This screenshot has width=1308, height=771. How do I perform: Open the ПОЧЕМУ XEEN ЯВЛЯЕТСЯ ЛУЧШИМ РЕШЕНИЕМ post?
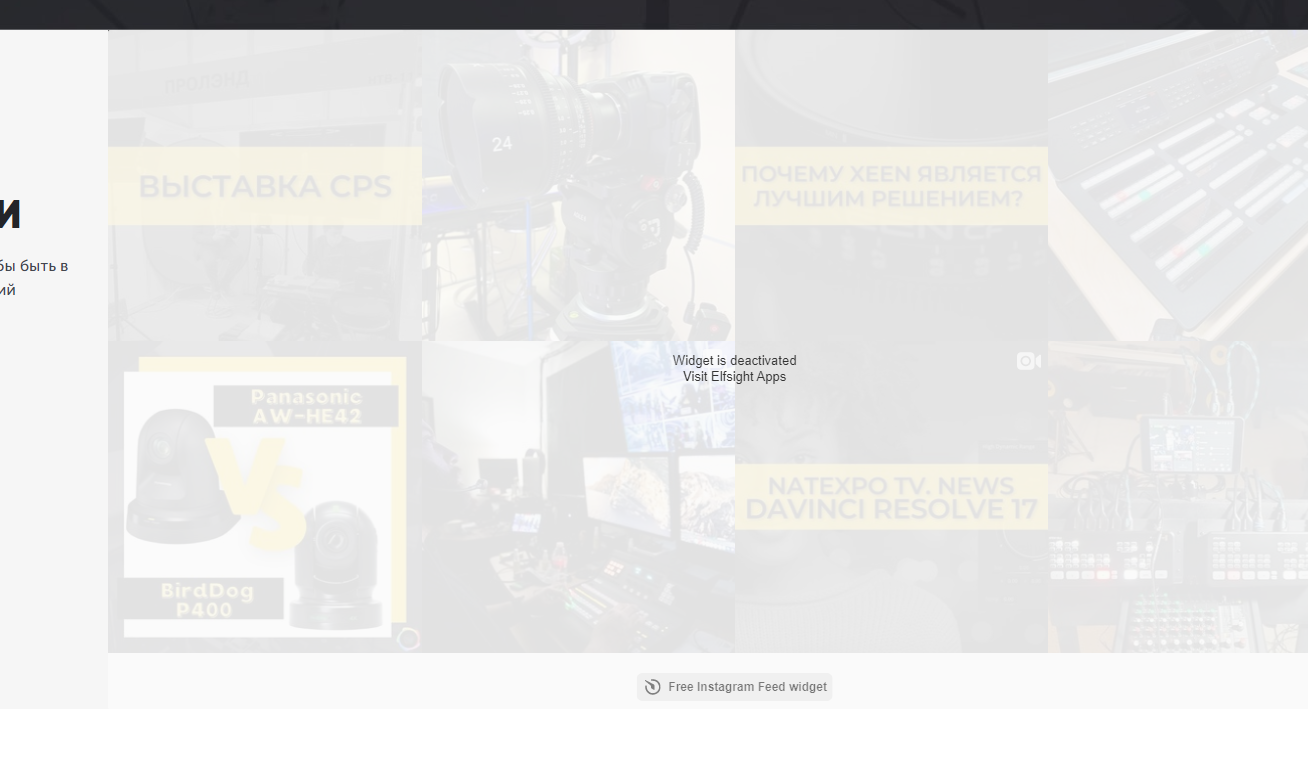(x=891, y=187)
